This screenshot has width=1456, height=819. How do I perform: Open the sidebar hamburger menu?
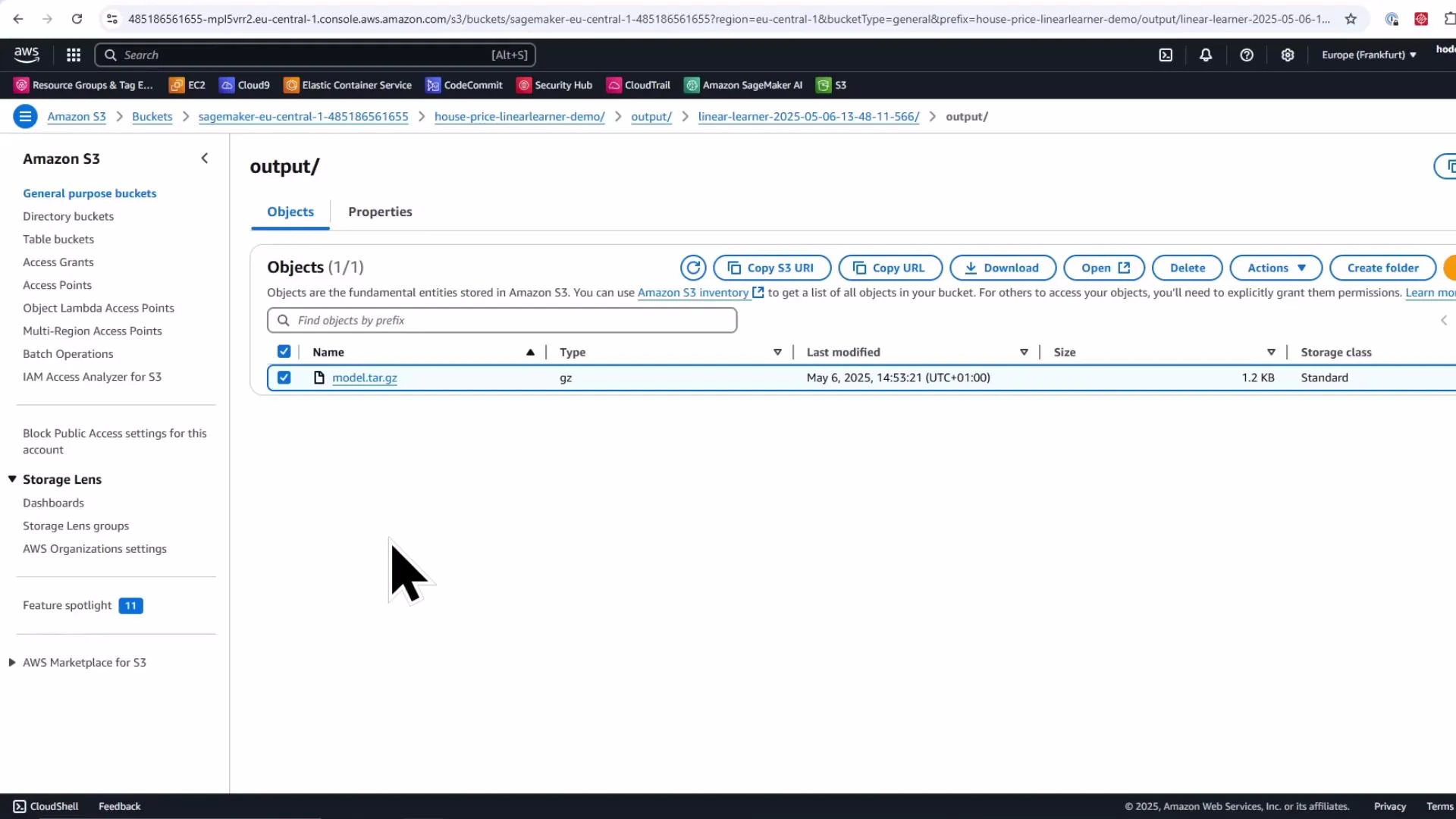pos(25,116)
